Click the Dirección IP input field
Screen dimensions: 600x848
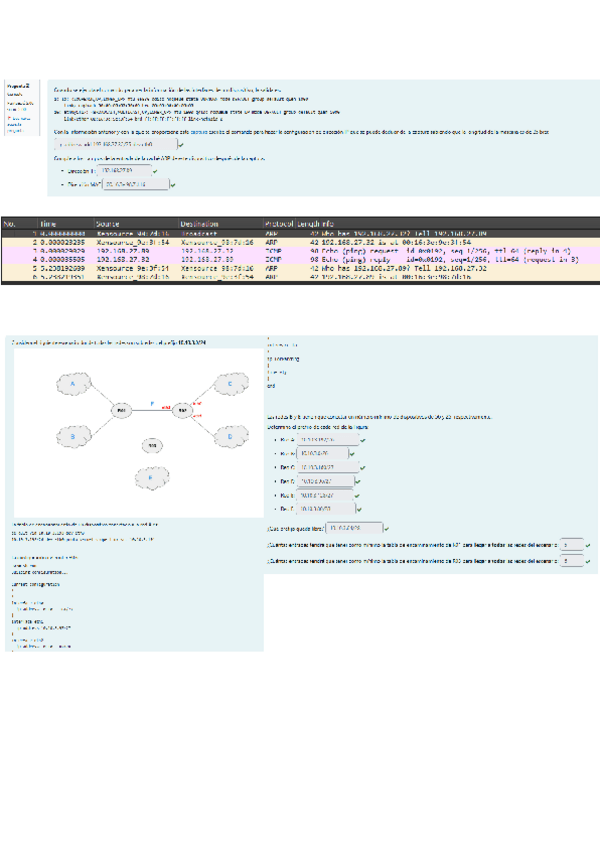[124, 171]
